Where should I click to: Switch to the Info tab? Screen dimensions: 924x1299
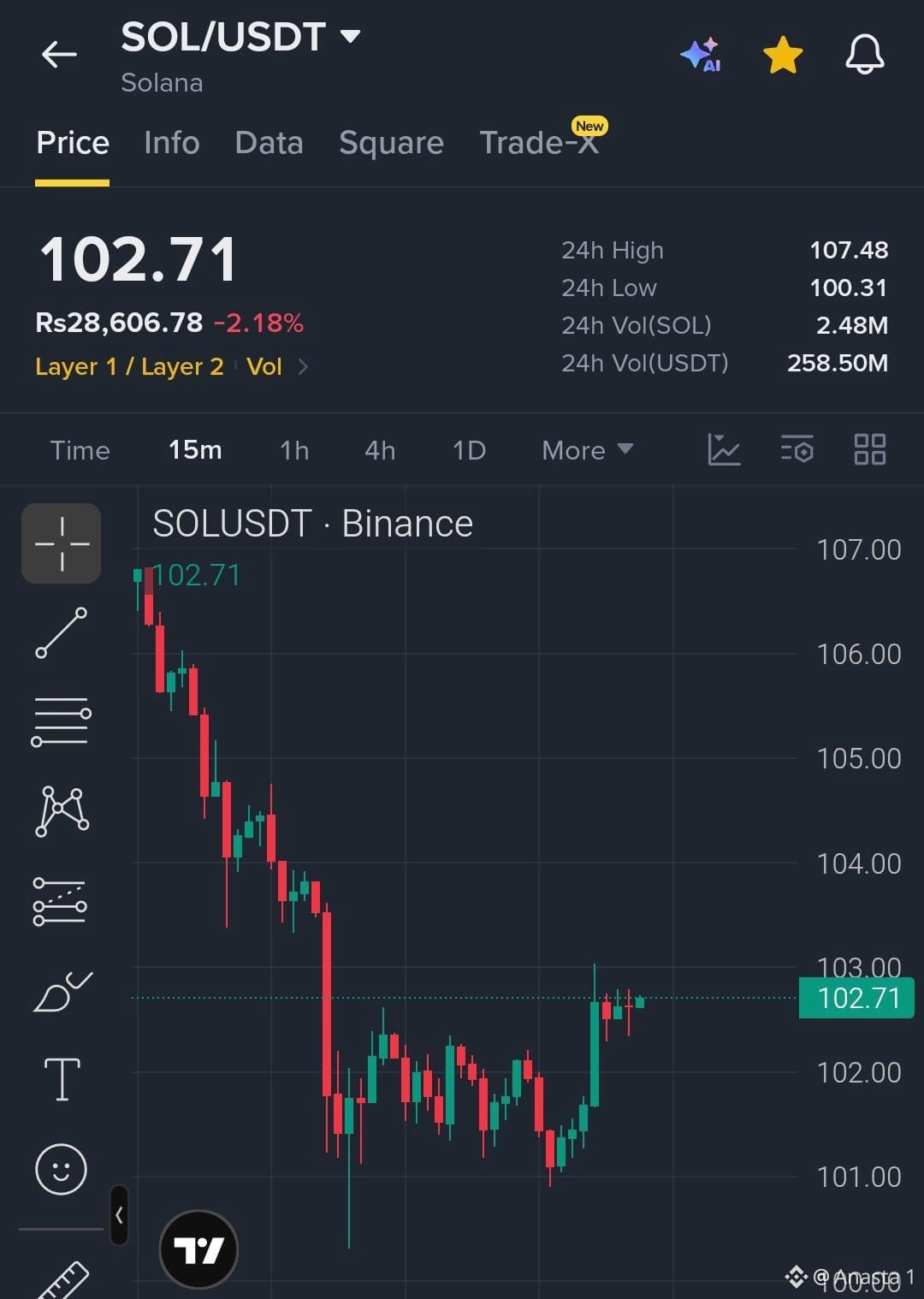(x=172, y=142)
